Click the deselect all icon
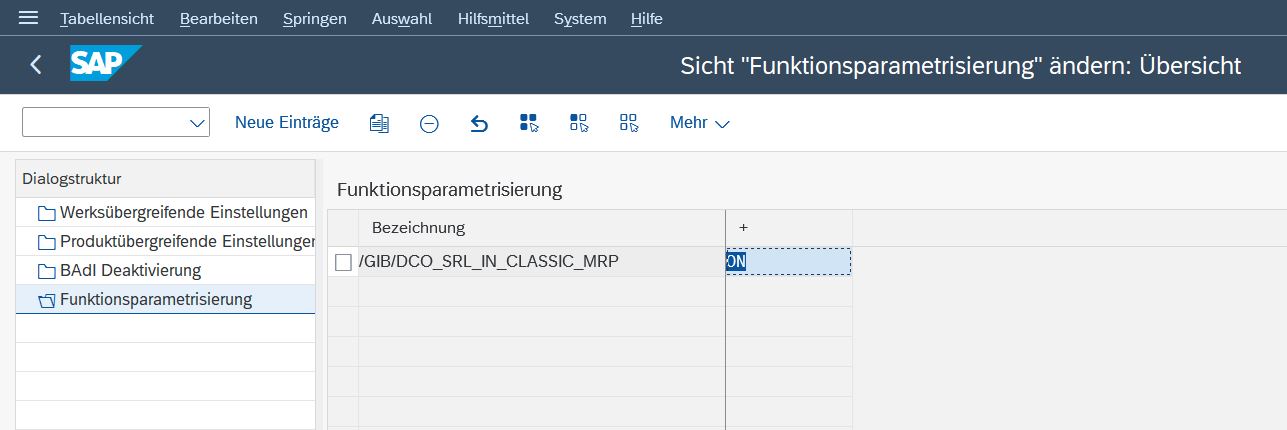Image resolution: width=1287 pixels, height=430 pixels. pyautogui.click(x=629, y=123)
